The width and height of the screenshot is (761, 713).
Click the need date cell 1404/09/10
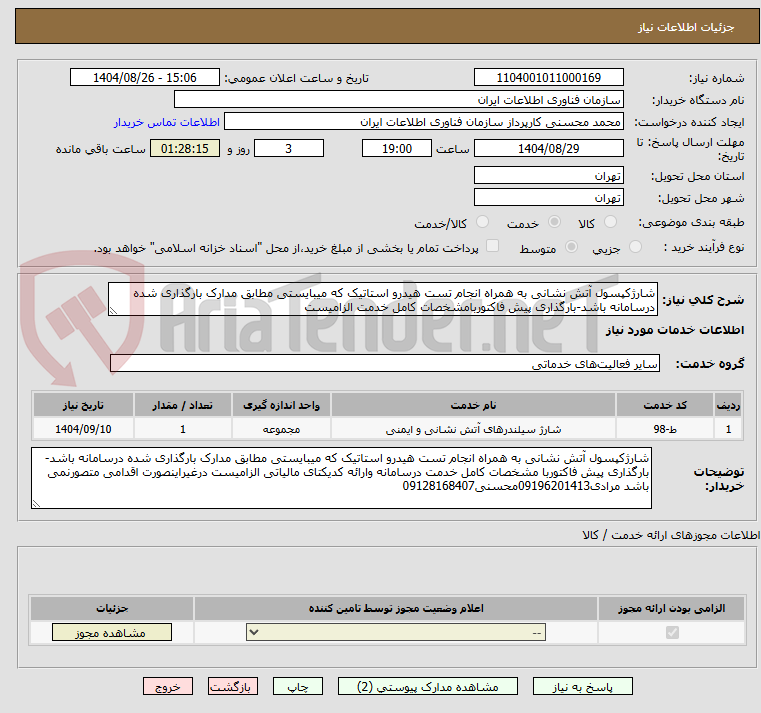(x=83, y=429)
